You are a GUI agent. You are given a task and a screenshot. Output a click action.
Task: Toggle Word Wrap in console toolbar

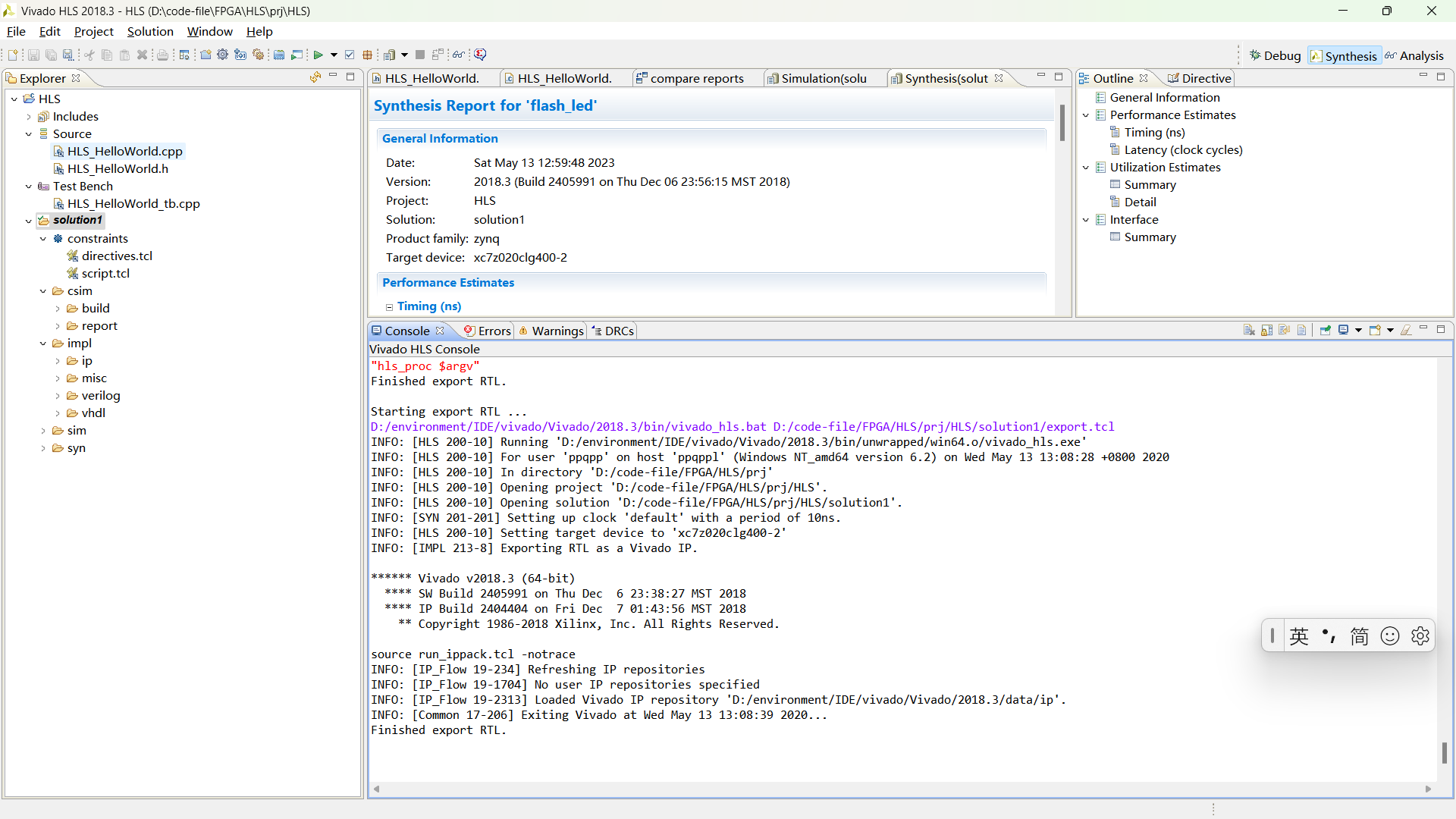pos(1284,330)
